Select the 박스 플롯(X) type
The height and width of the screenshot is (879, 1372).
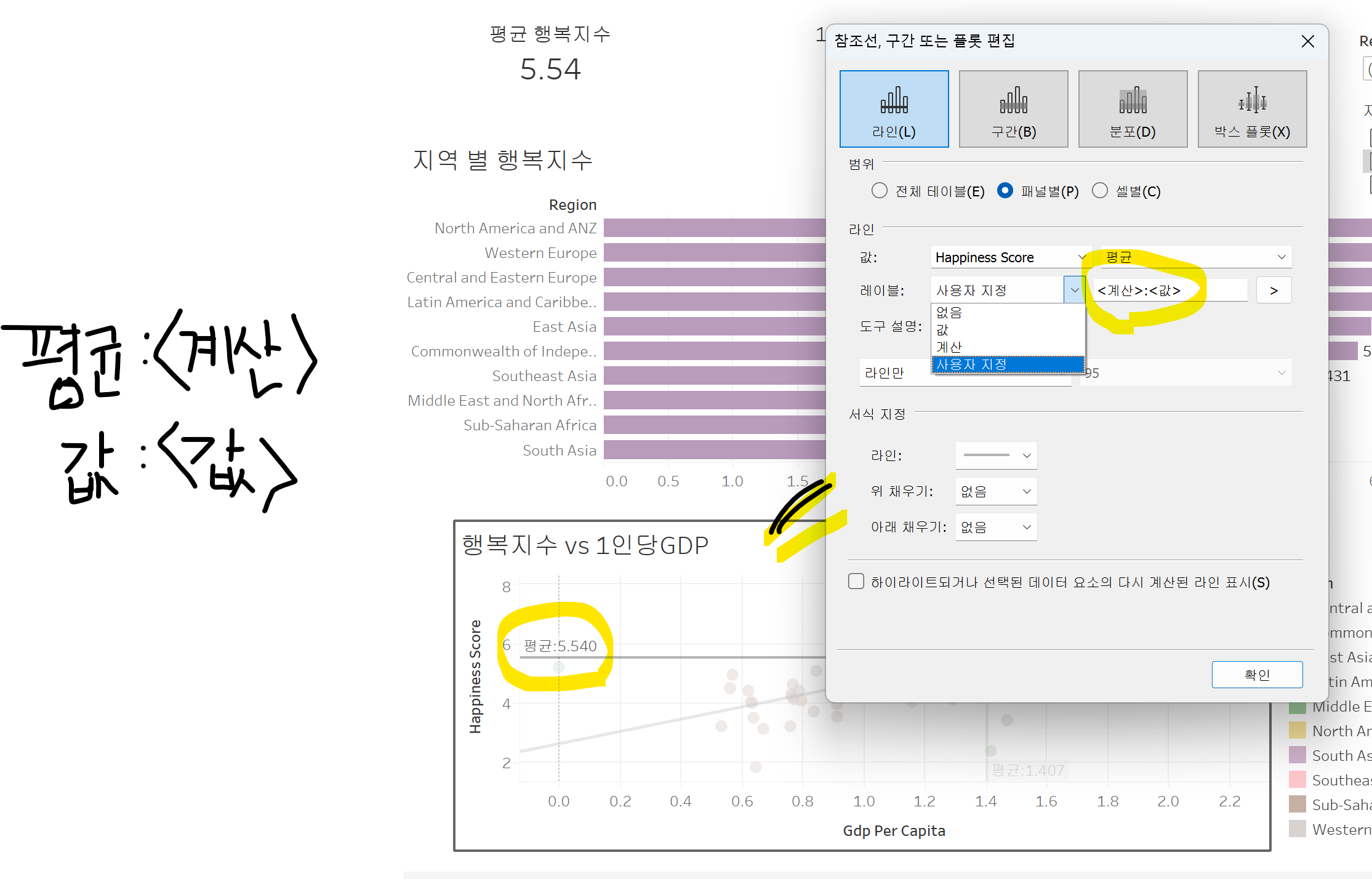[1252, 109]
